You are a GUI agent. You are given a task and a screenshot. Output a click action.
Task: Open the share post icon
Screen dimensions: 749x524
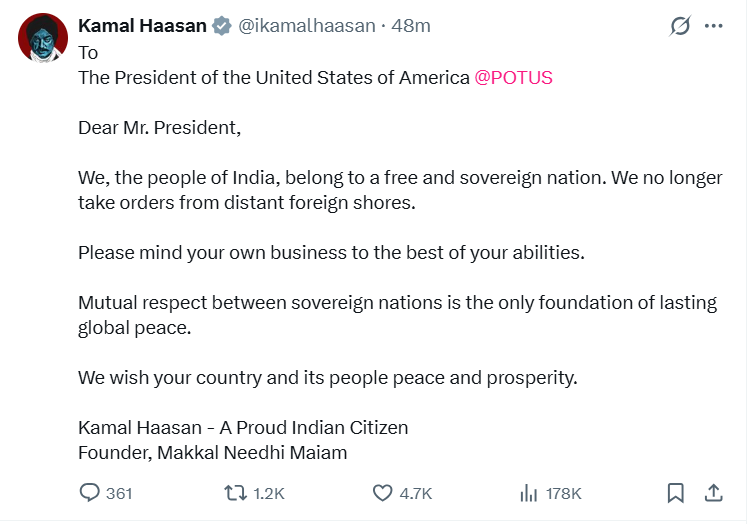pos(713,492)
